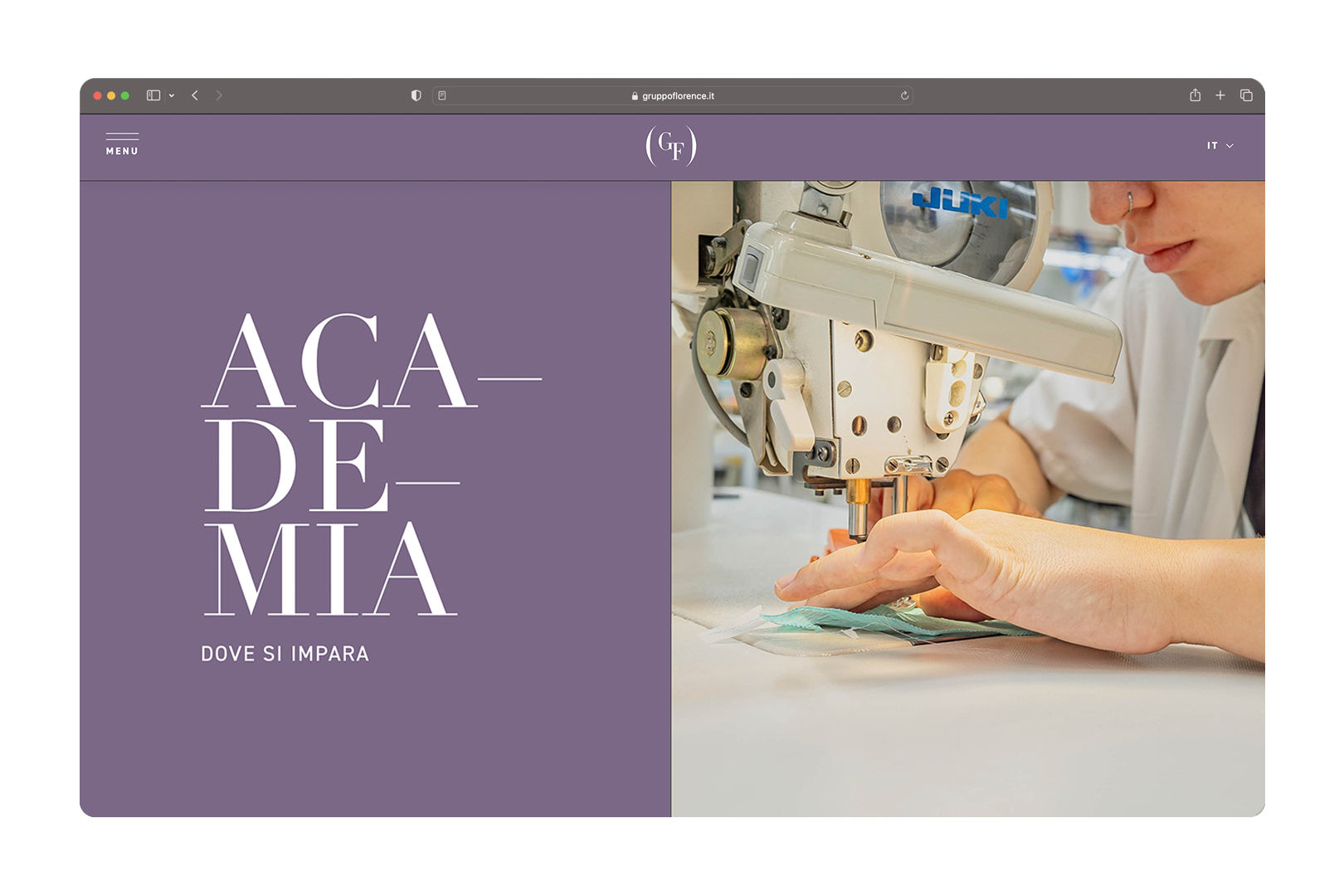
Task: Open the privacy shield report icon
Action: (x=416, y=95)
